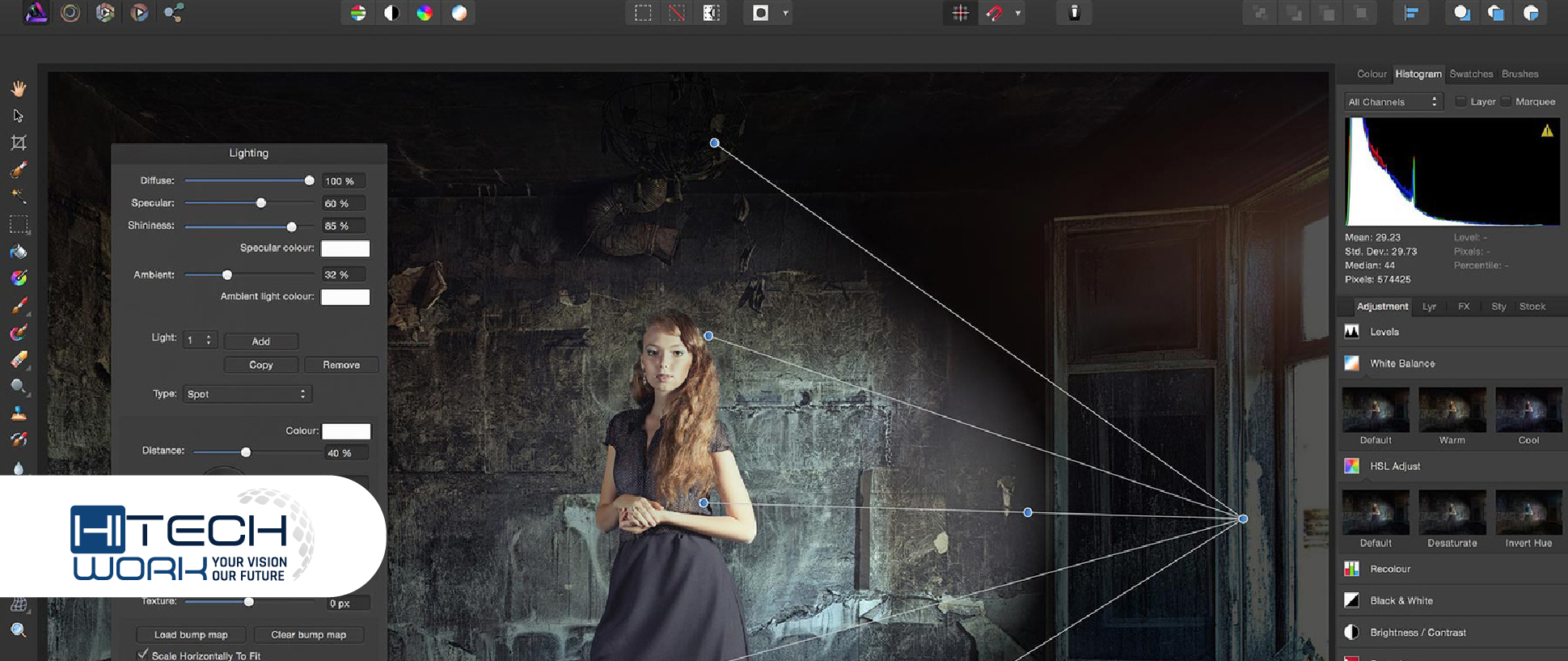The image size is (1568, 661).
Task: Toggle Scale Horizontally To Fit checkbox
Action: tap(143, 655)
